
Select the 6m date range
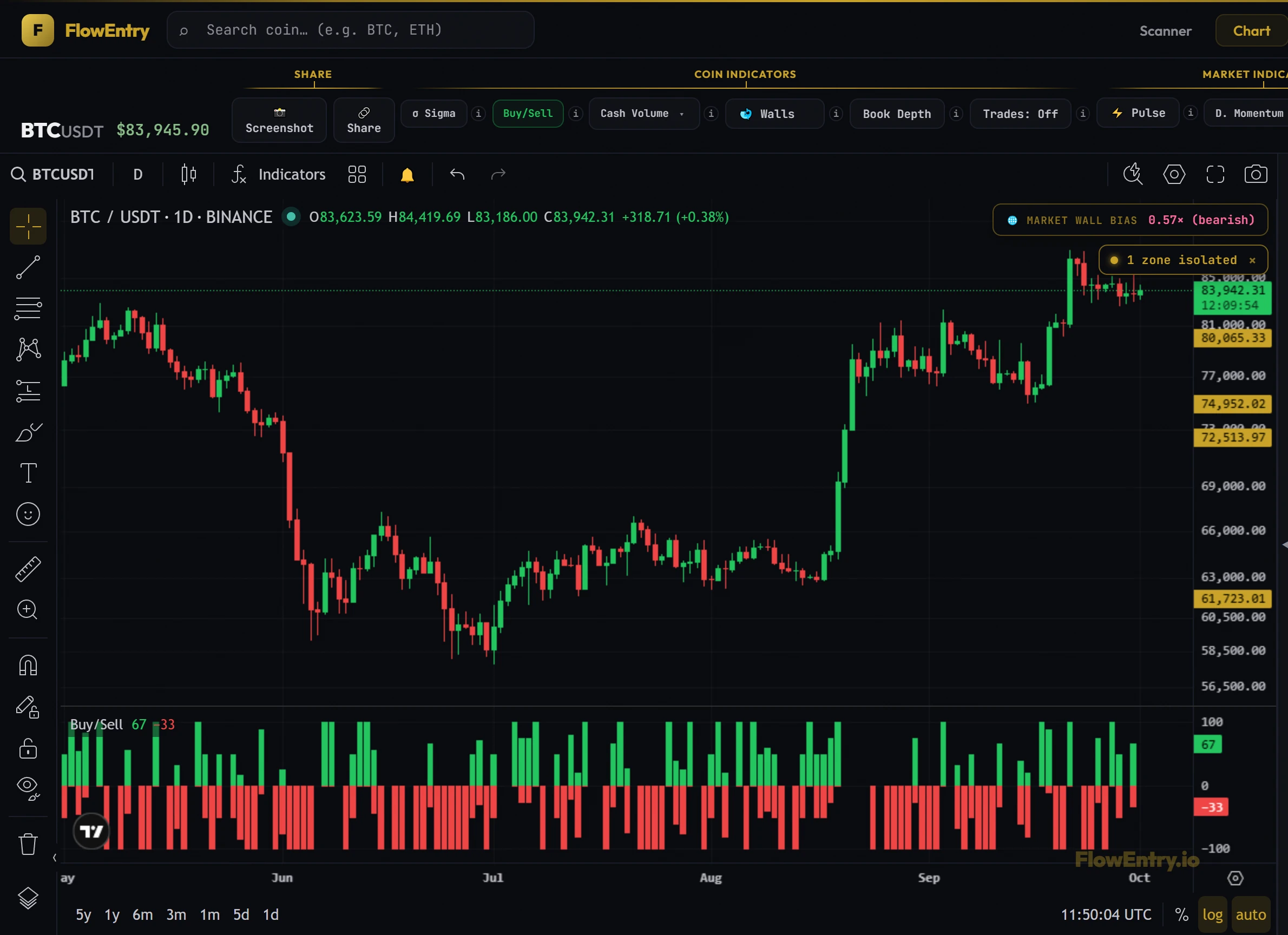tap(142, 914)
